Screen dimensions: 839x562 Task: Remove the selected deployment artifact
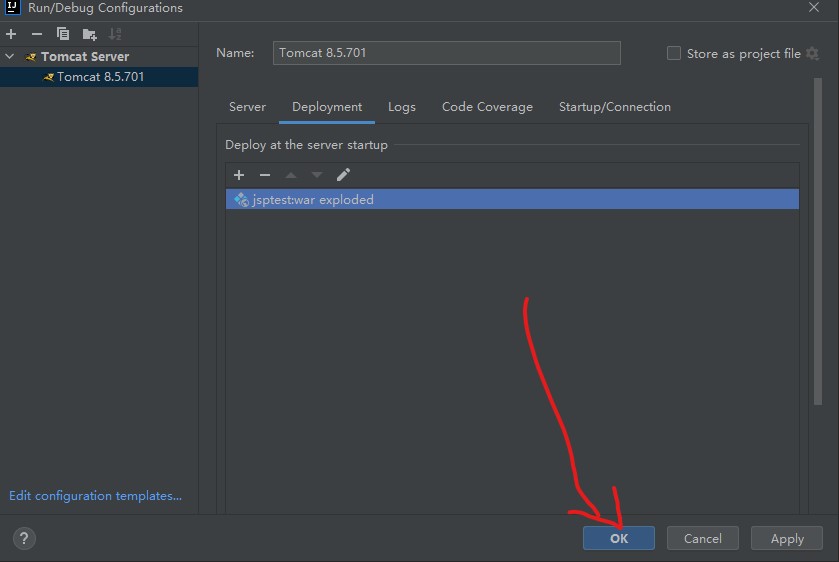click(265, 175)
